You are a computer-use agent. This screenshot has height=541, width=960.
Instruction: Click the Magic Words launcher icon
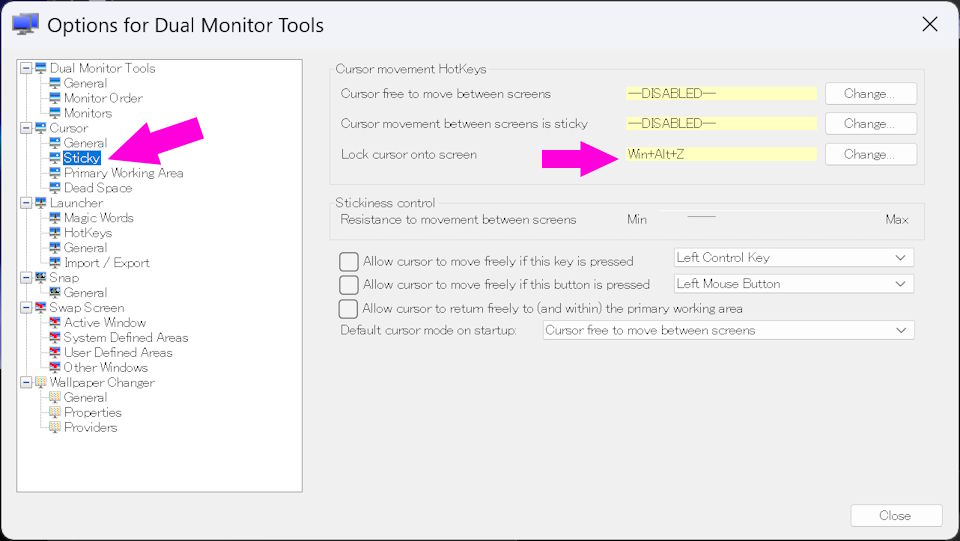pyautogui.click(x=55, y=218)
